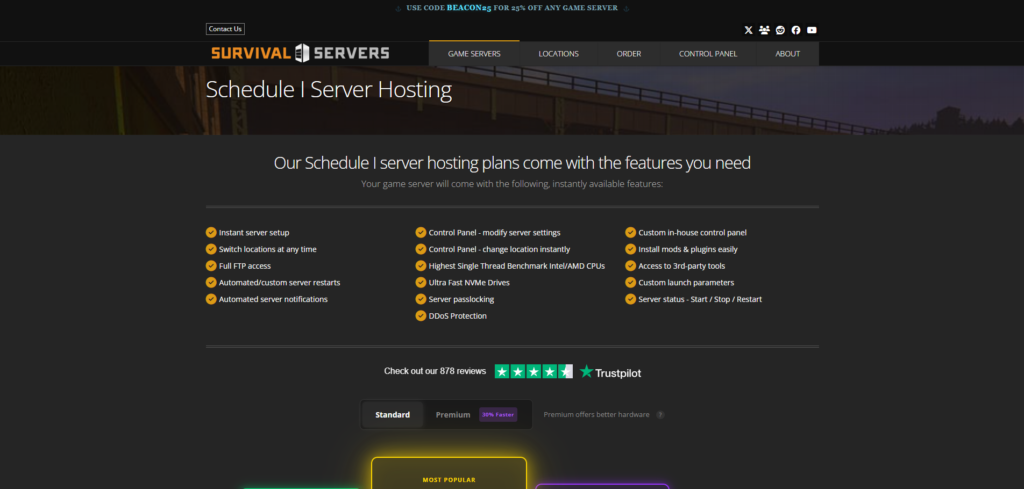This screenshot has width=1024, height=489.
Task: Click 'Control Panel - modify server settings' text
Action: [x=494, y=232]
